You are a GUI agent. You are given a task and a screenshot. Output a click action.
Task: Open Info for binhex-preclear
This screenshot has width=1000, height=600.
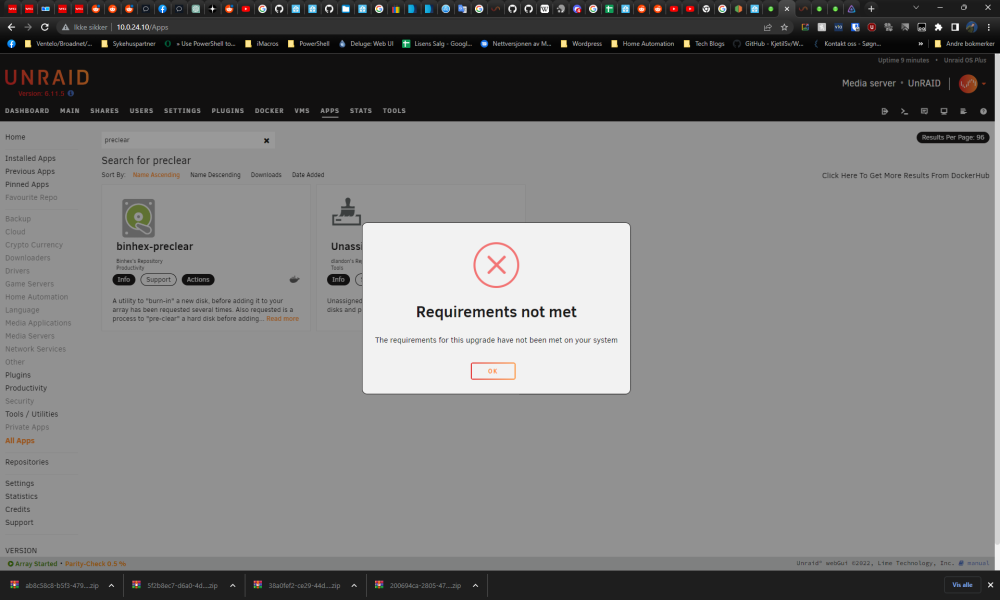pos(124,279)
